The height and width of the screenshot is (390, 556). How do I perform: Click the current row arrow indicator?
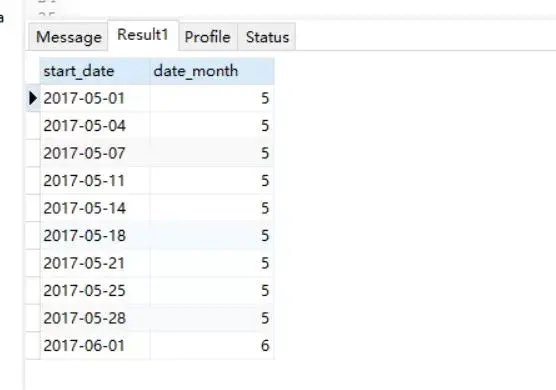coord(33,98)
